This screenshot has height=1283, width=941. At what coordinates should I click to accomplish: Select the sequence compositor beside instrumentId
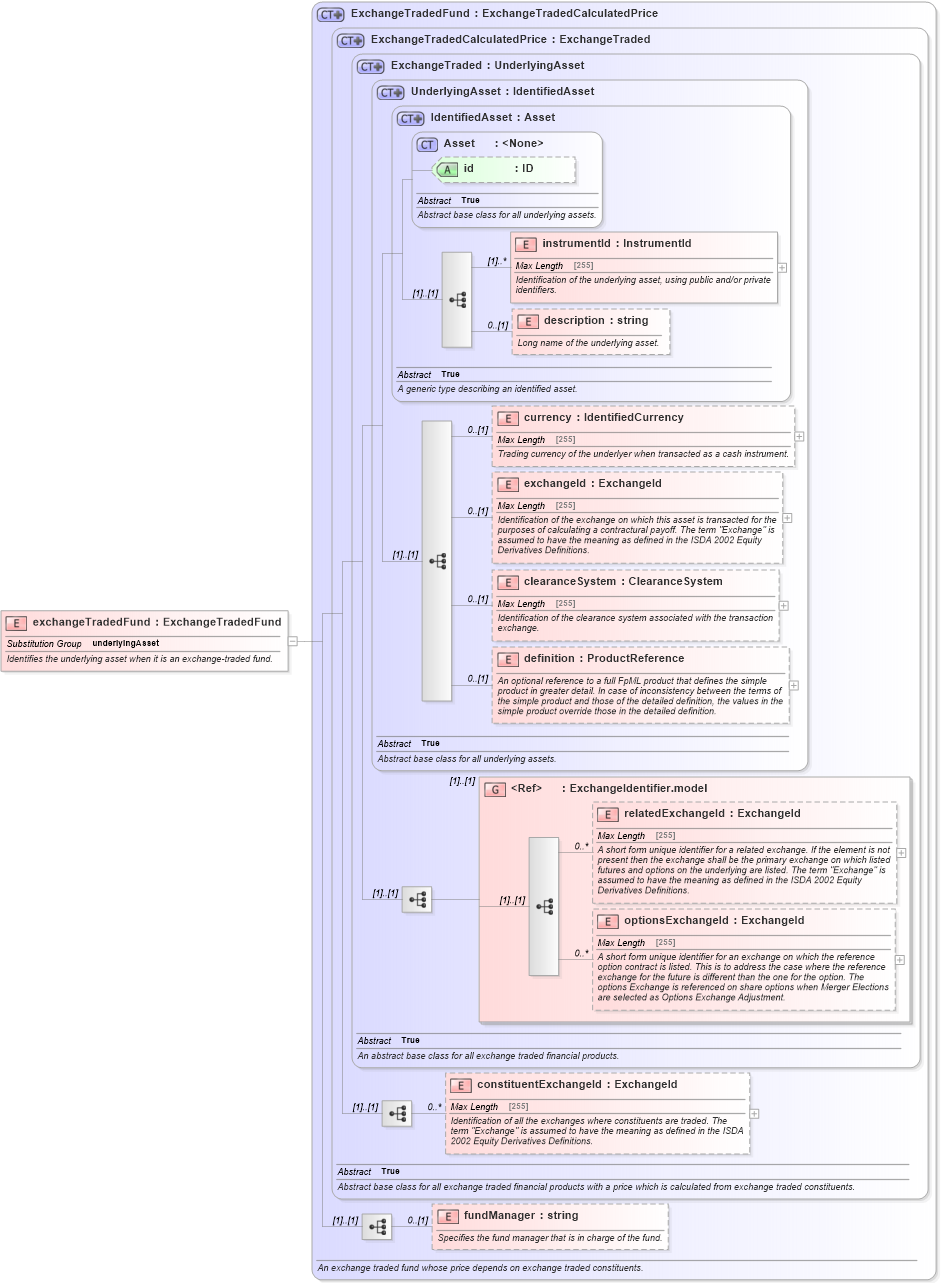(x=457, y=300)
